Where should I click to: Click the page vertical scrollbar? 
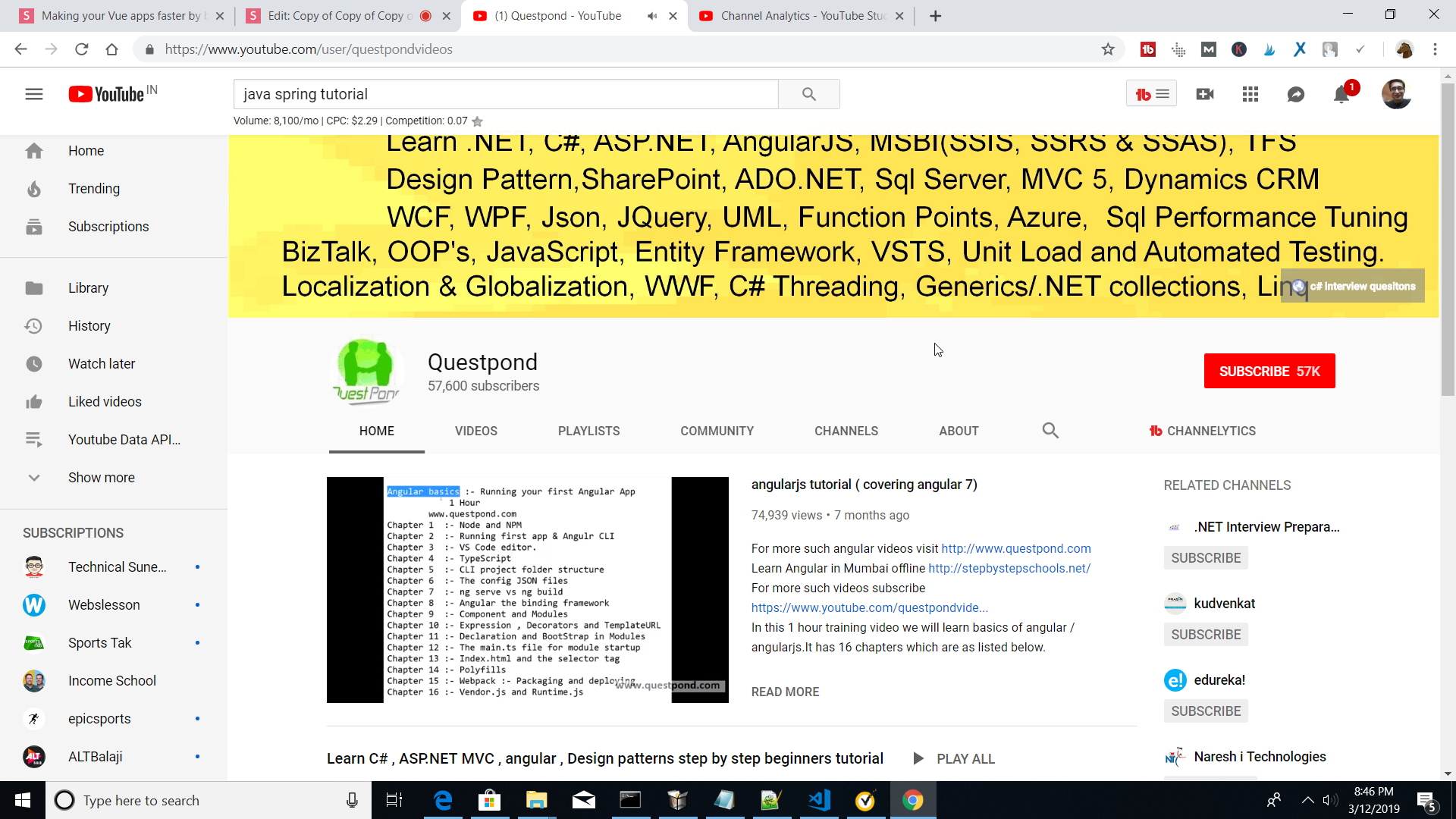[x=1448, y=239]
